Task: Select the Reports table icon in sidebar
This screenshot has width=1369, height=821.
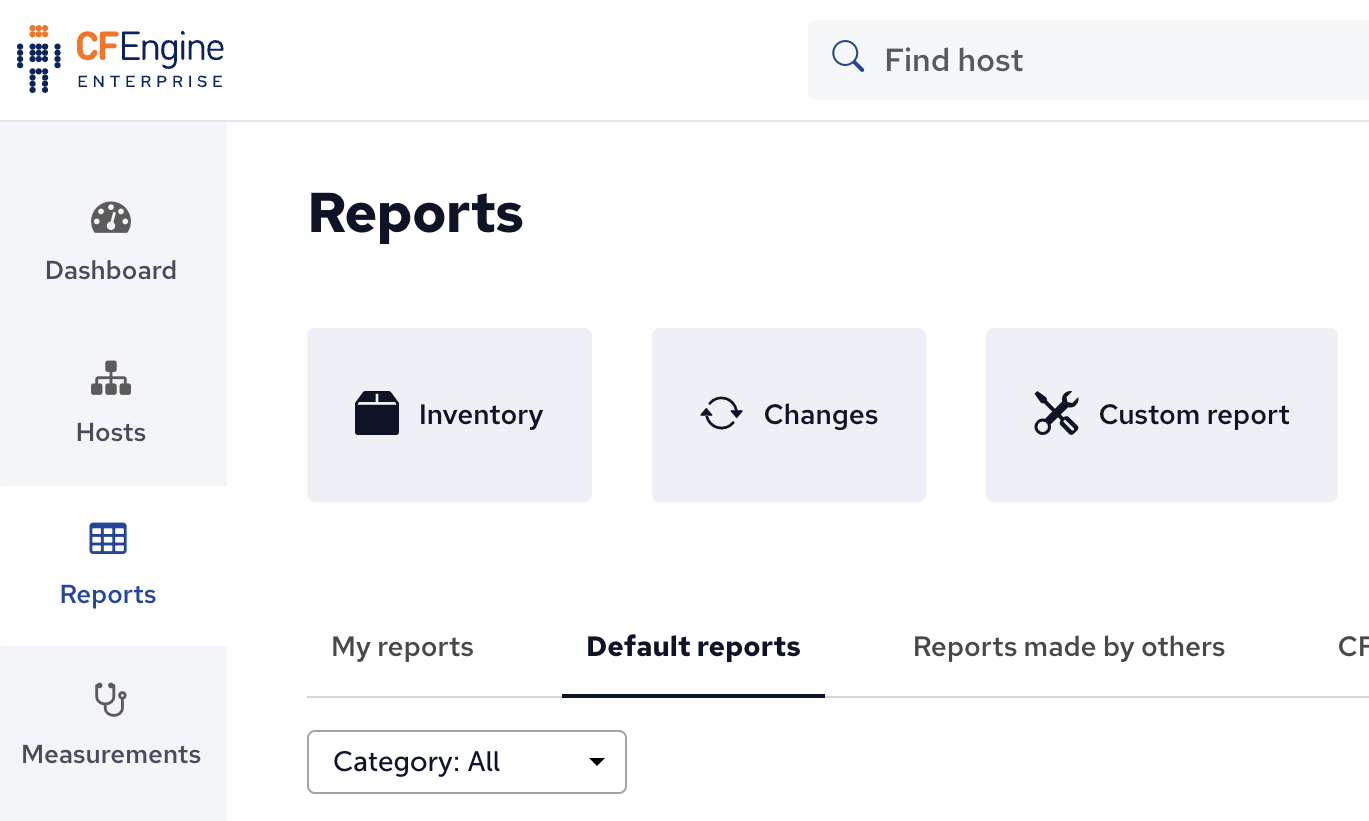Action: coord(108,538)
